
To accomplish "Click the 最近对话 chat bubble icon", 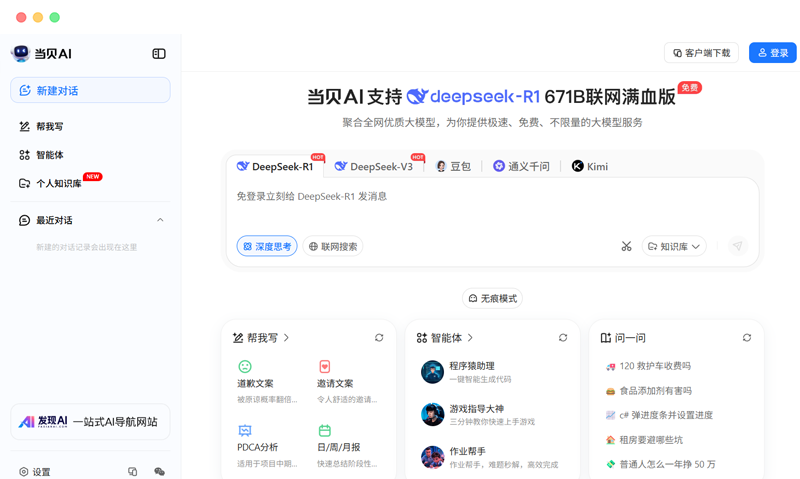I will [24, 220].
